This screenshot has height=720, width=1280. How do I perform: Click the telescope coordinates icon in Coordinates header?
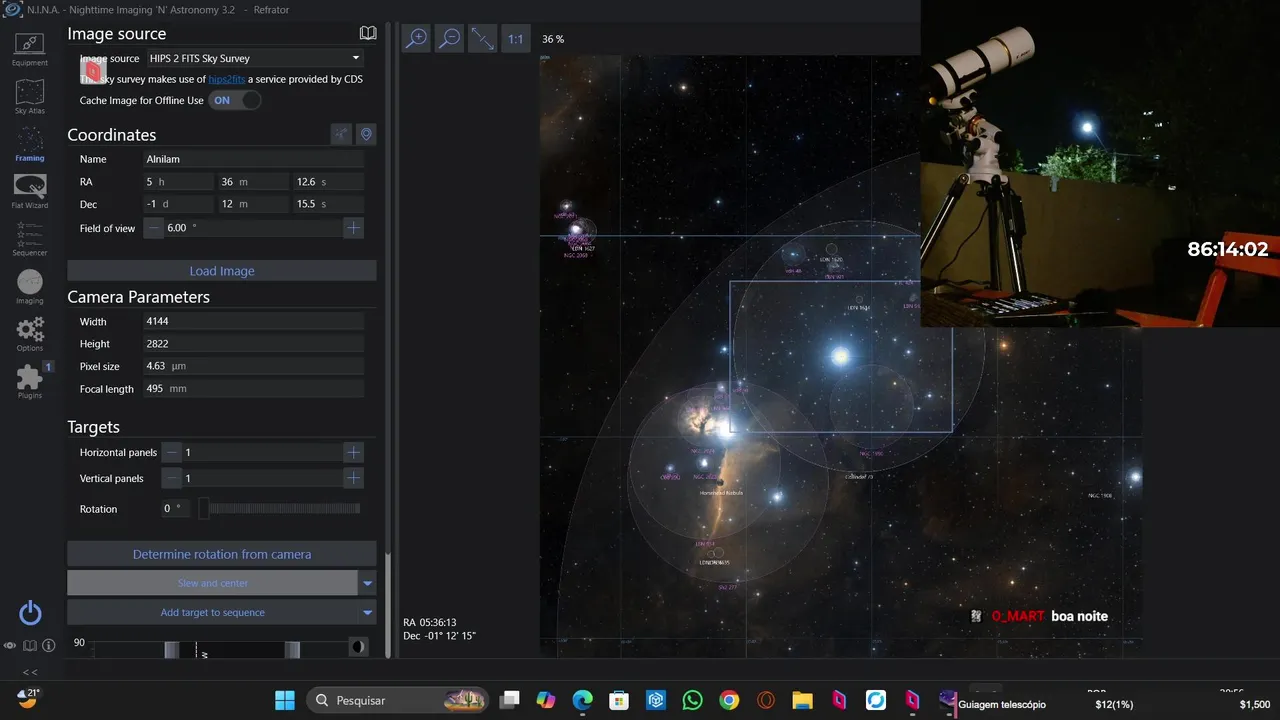(341, 134)
